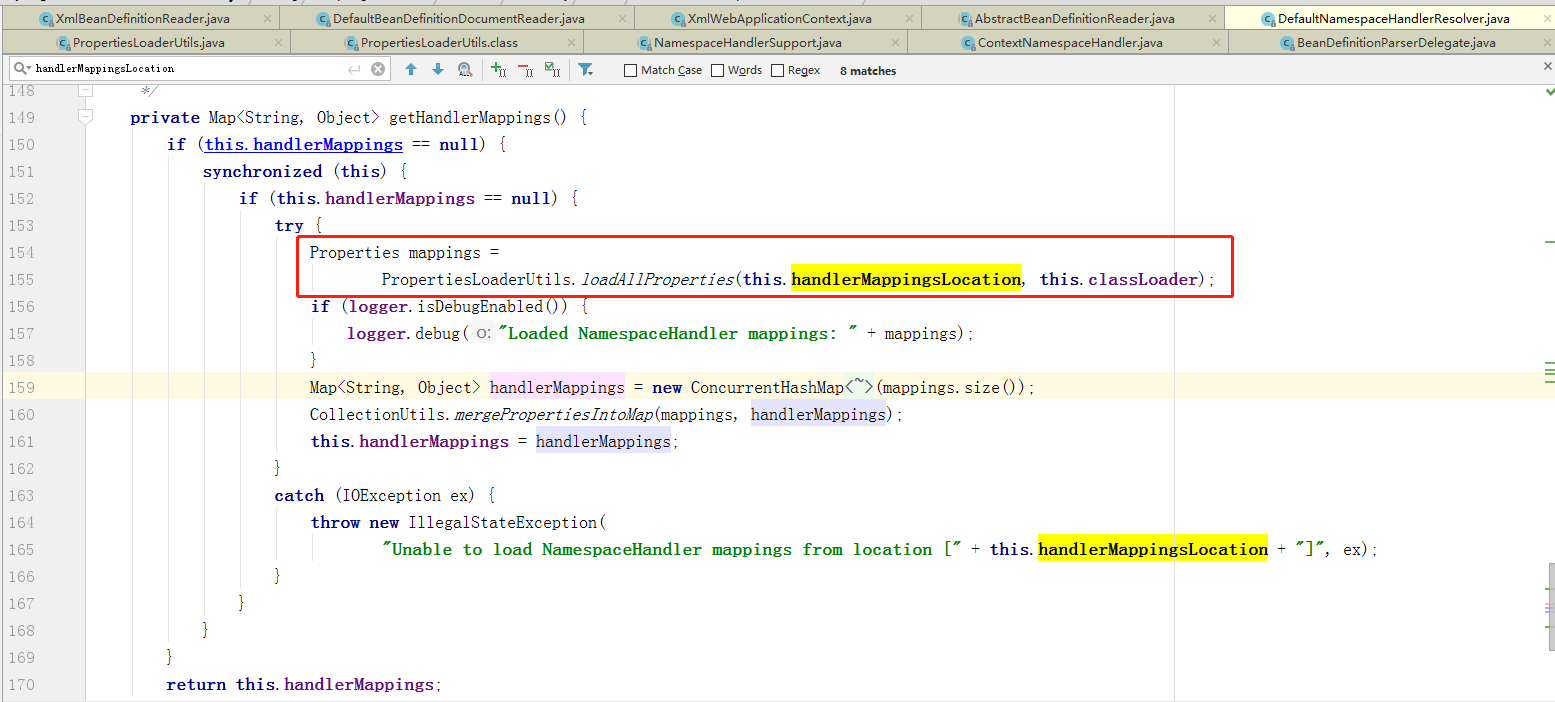The height and width of the screenshot is (702, 1555).
Task: Click highlighted handlerMappingsLocation on line 165
Action: coord(1153,549)
